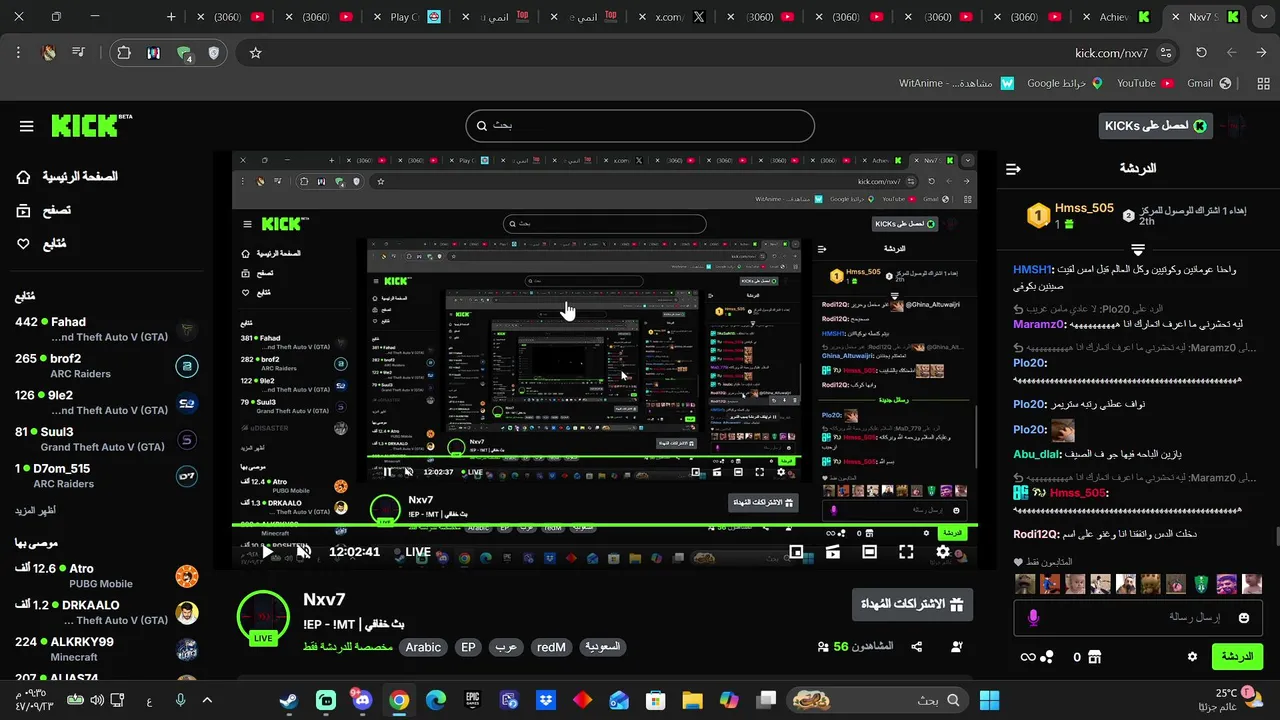Viewport: 1280px width, 720px height.
Task: Toggle theater mode in player
Action: tap(870, 552)
